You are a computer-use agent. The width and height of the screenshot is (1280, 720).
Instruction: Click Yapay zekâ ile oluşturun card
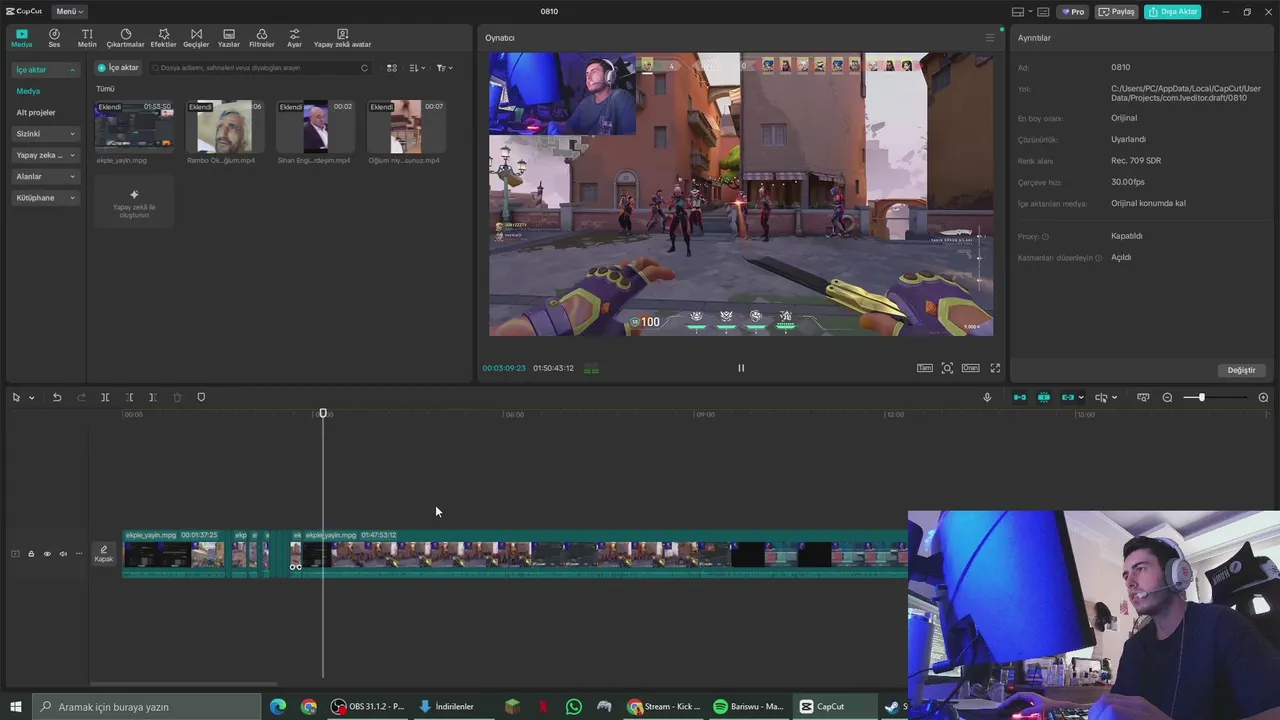tap(134, 201)
